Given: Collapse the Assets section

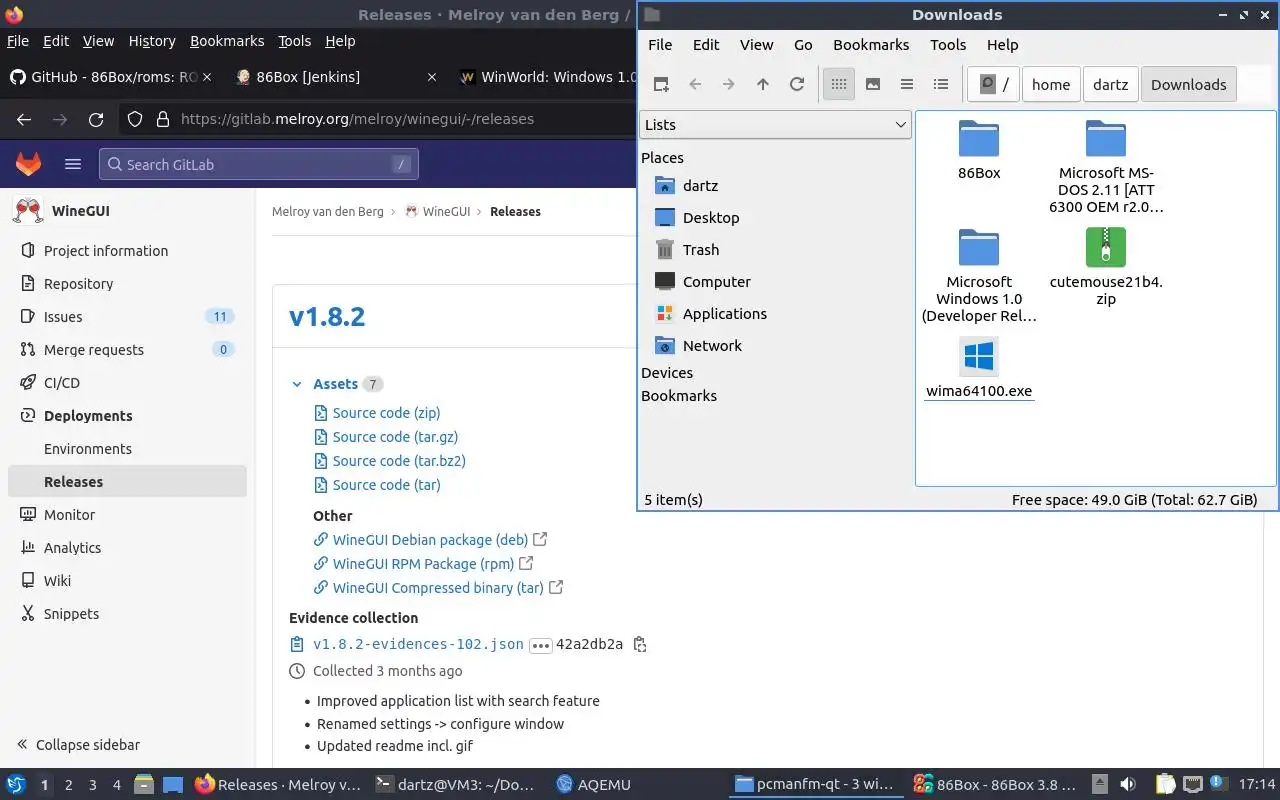Looking at the screenshot, I should (x=297, y=384).
